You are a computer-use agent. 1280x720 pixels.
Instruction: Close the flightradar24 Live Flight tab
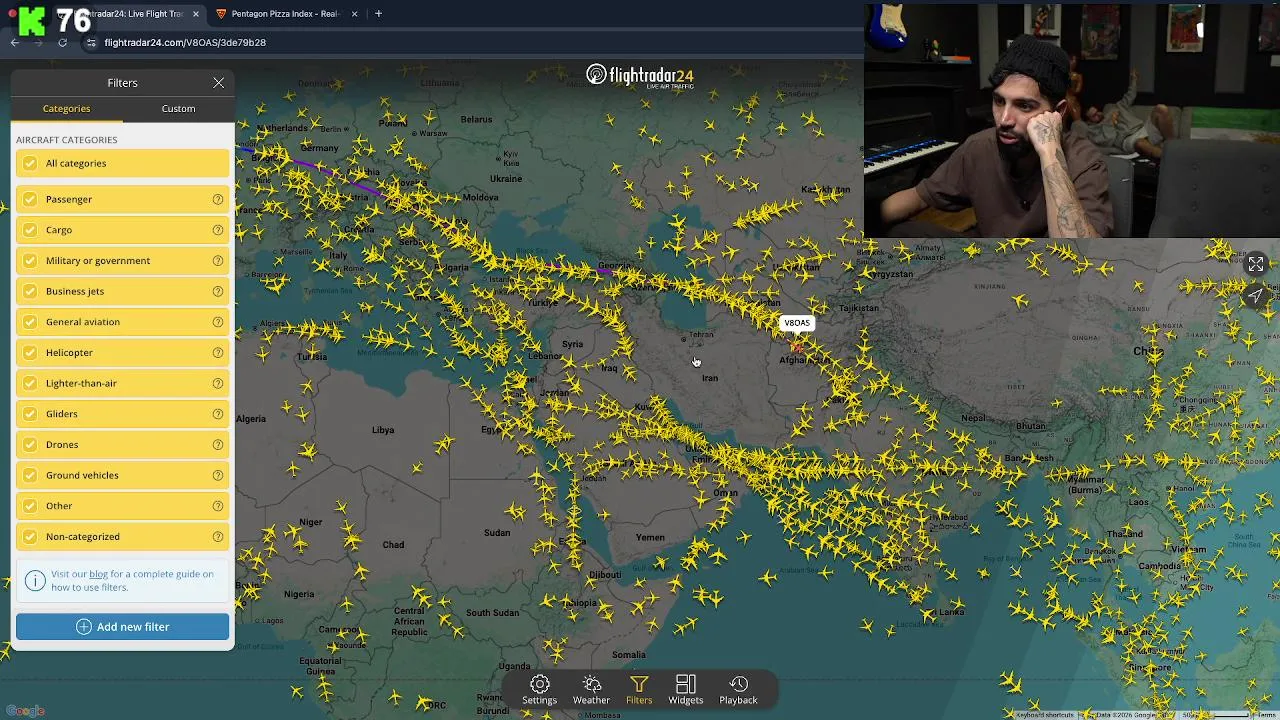pos(196,14)
